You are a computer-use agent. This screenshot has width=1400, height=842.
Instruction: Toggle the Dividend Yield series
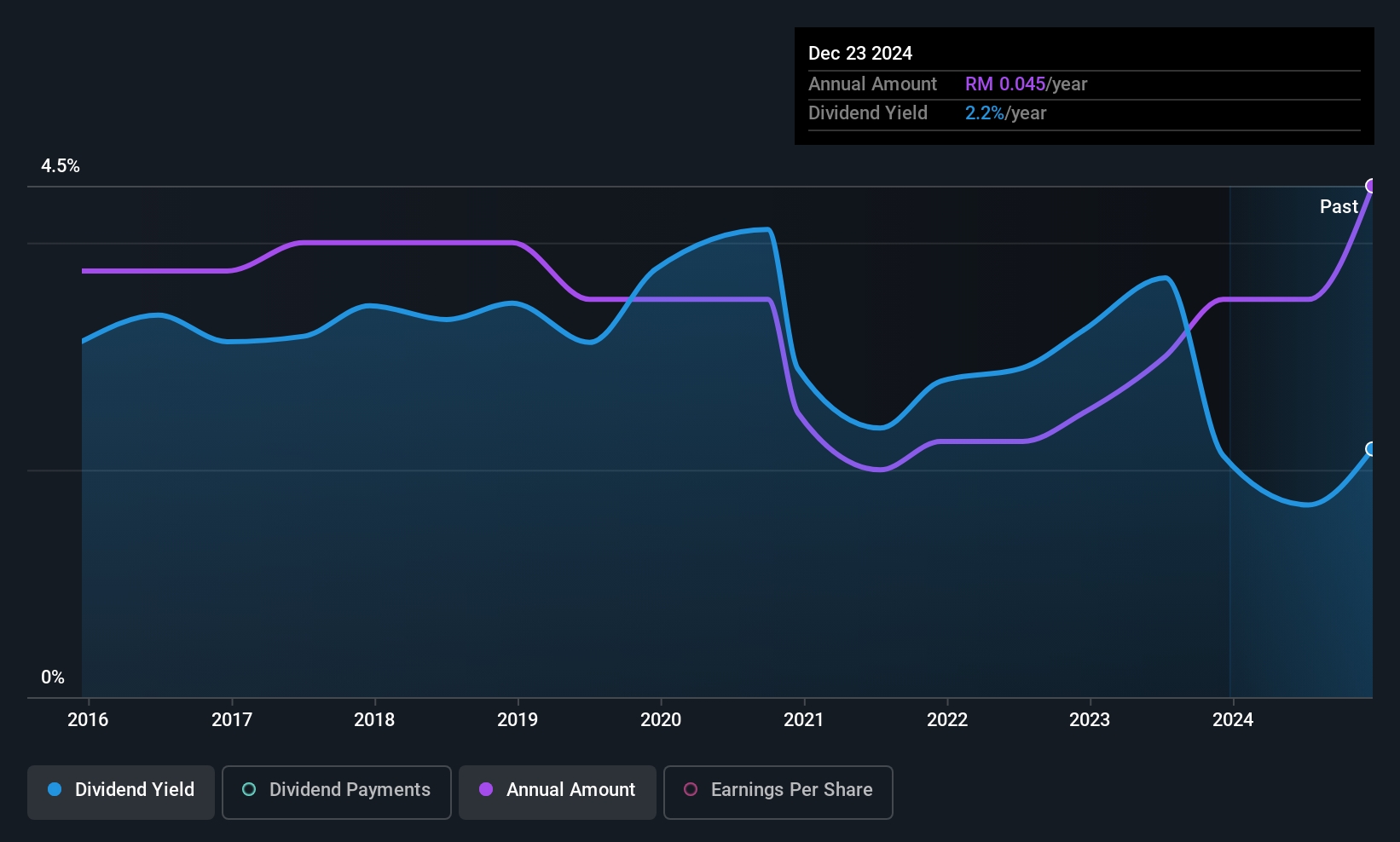[x=121, y=793]
